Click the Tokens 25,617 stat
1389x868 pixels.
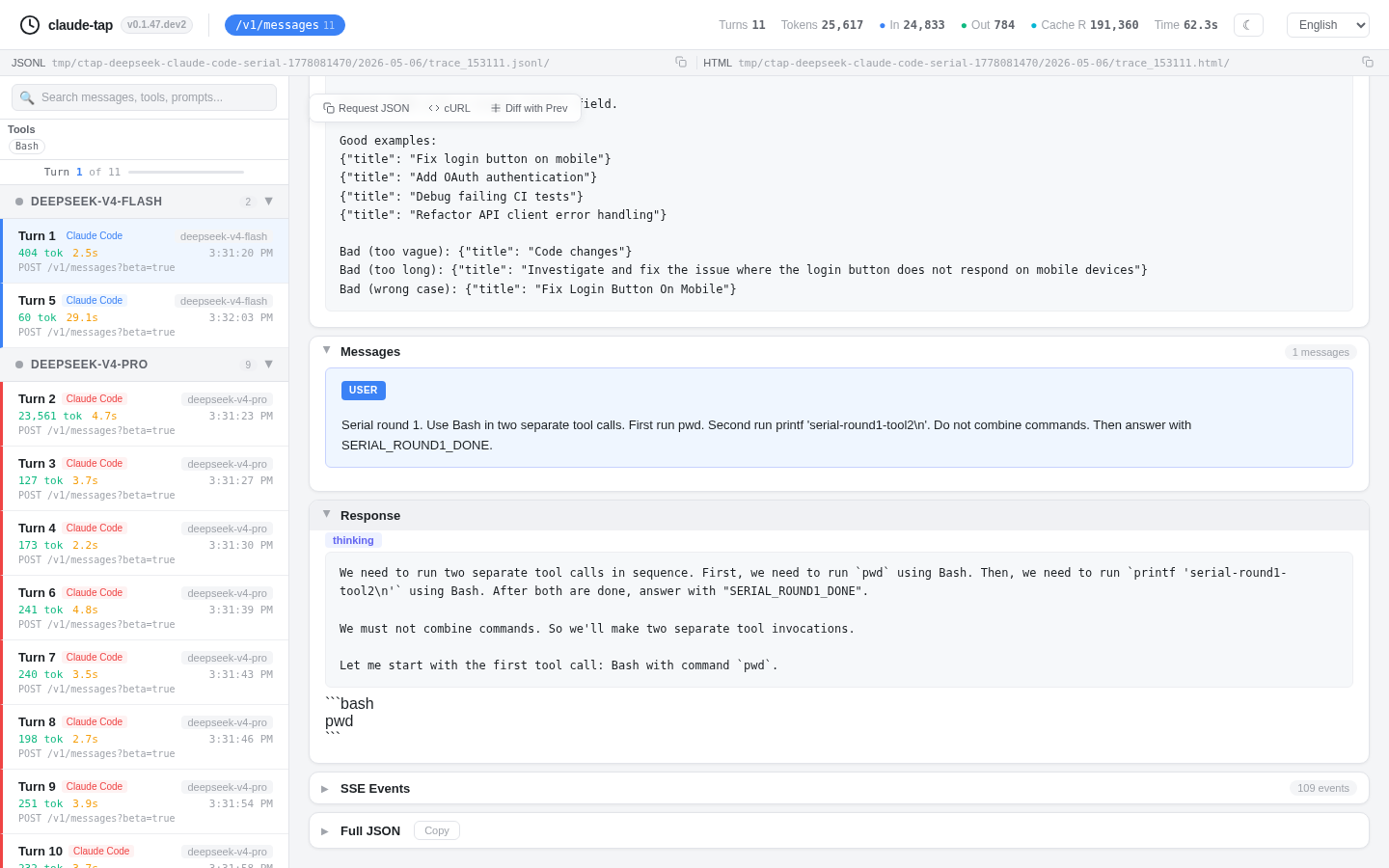click(x=822, y=25)
